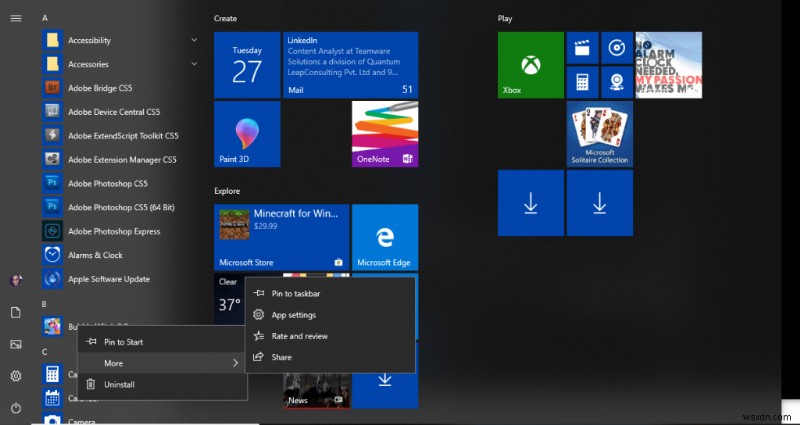
Task: Jump via section letter A
Action: (x=45, y=18)
